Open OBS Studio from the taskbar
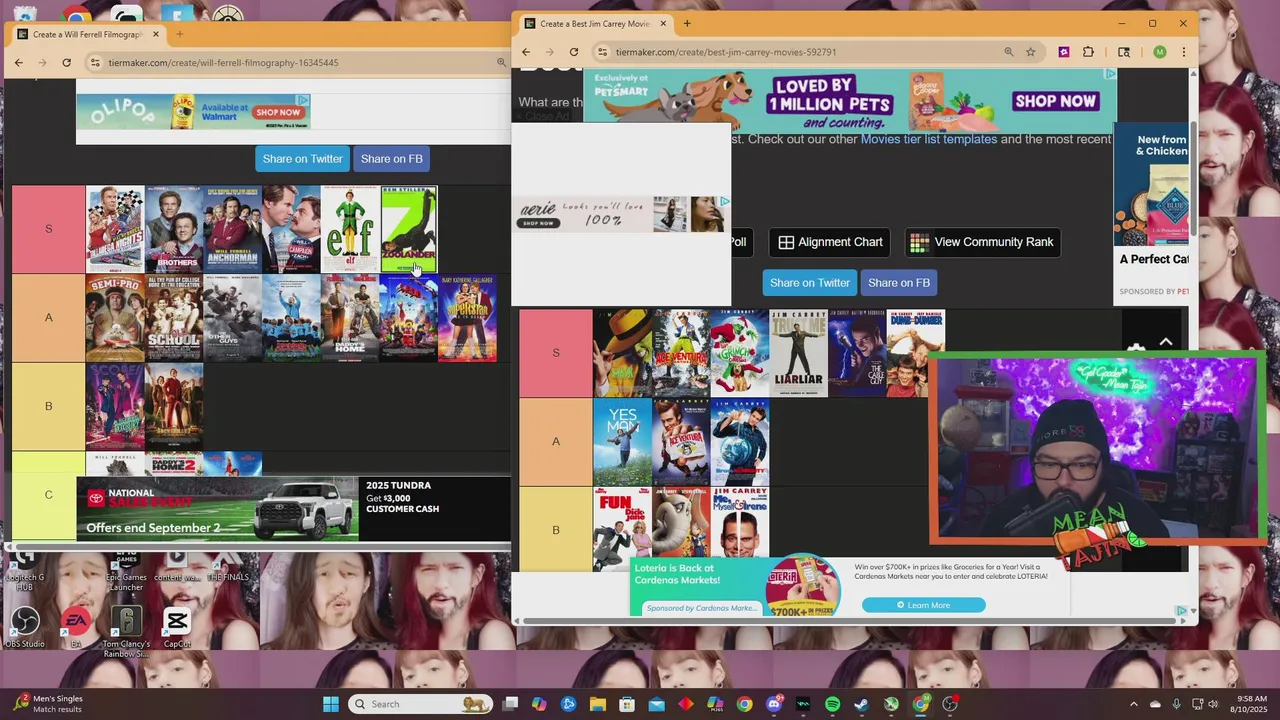The width and height of the screenshot is (1280, 720). point(950,704)
